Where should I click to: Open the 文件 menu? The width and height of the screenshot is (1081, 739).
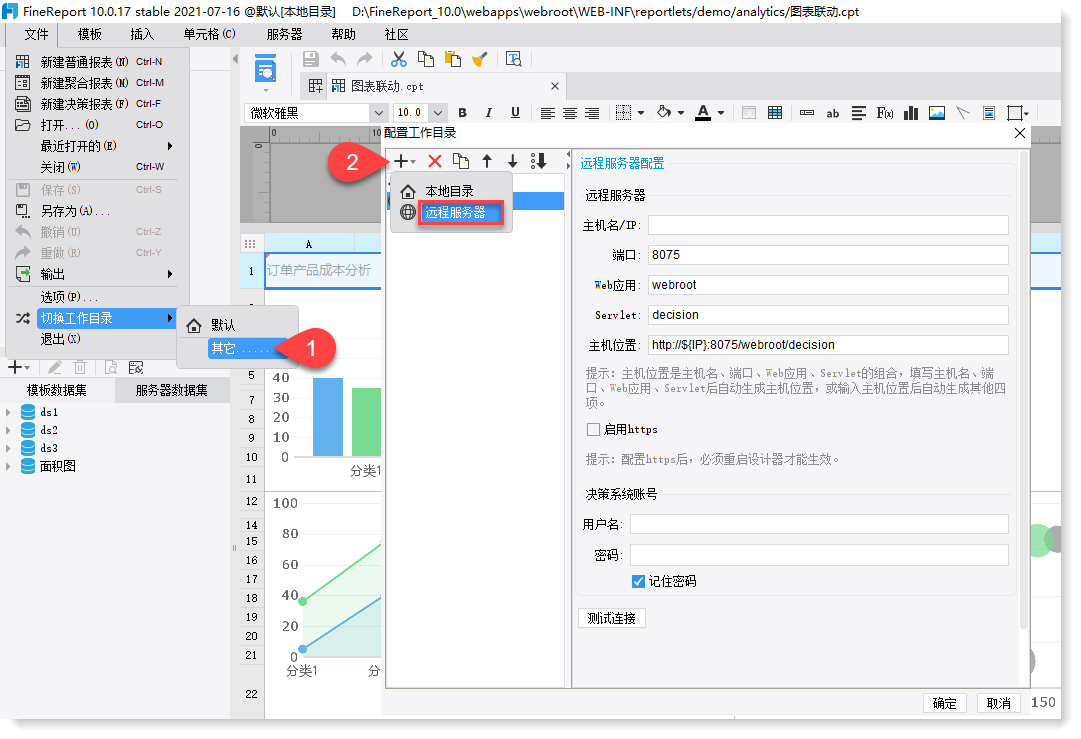click(x=36, y=34)
